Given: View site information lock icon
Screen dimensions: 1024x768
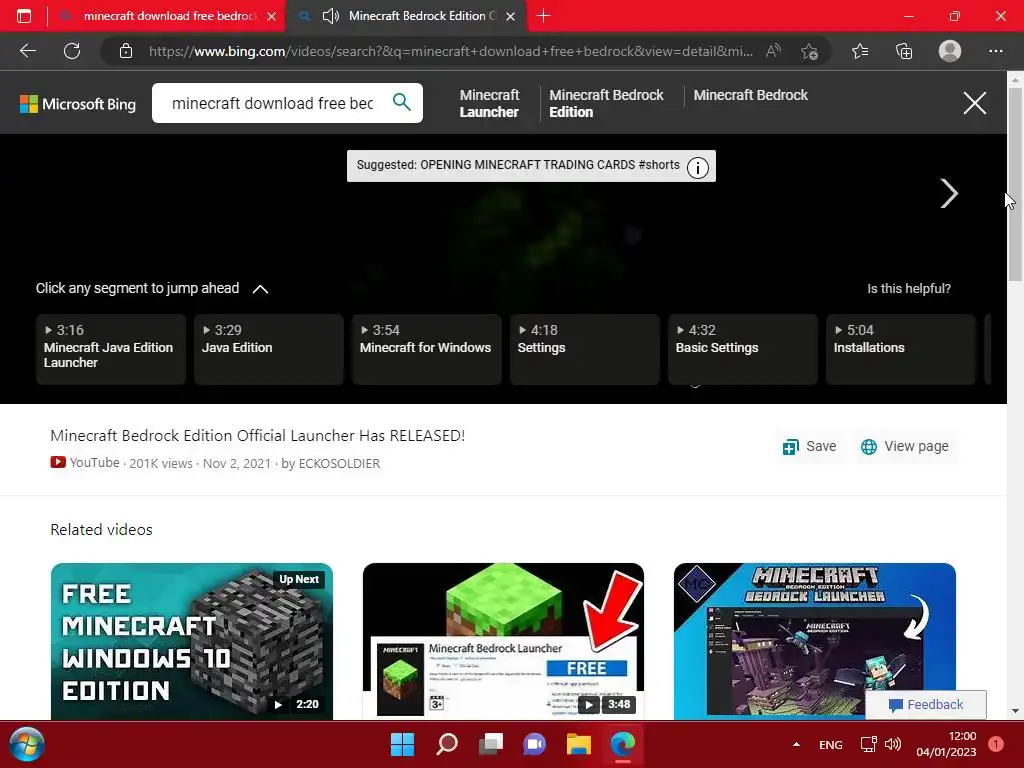Looking at the screenshot, I should (126, 51).
